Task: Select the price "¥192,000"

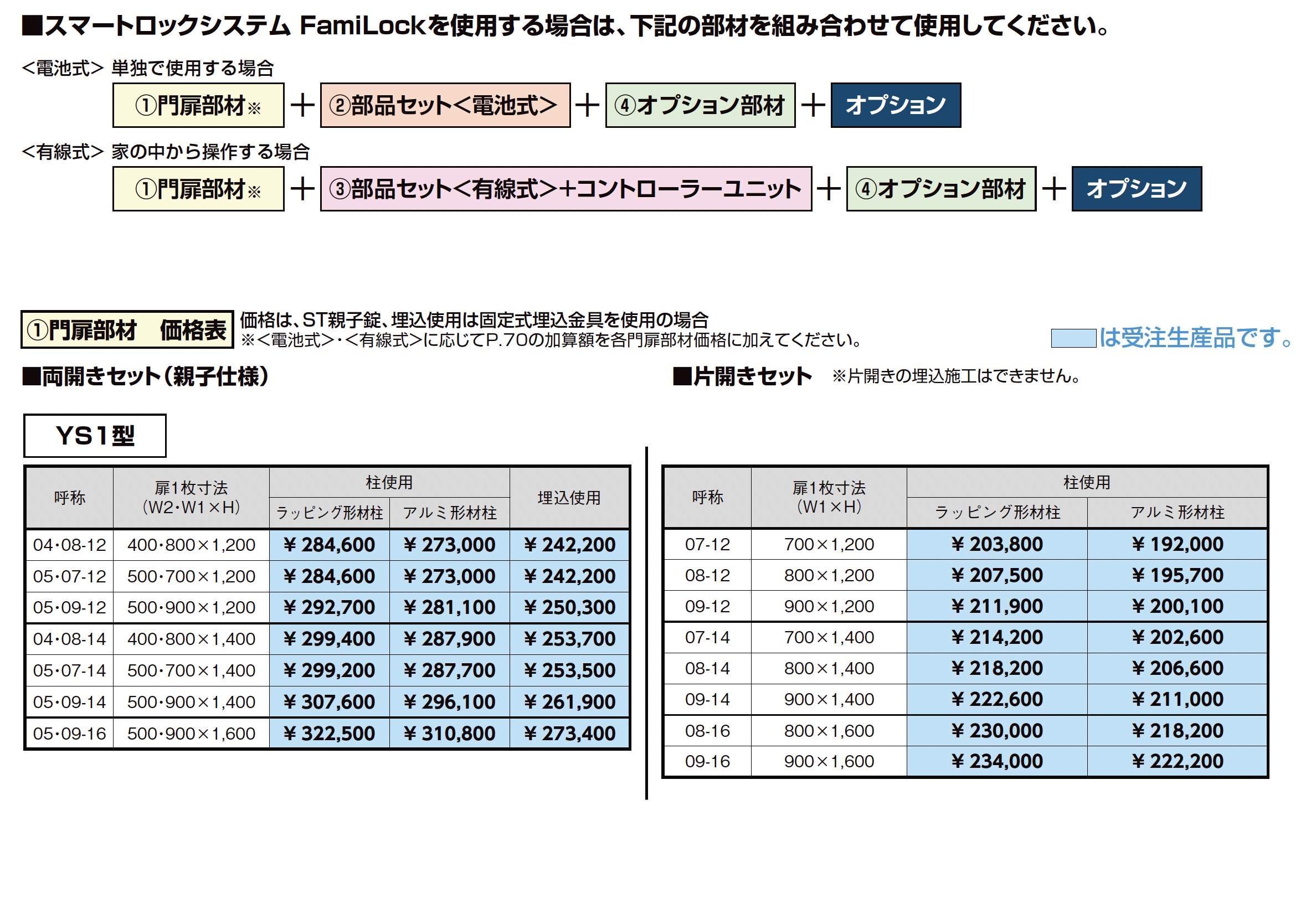Action: [1178, 544]
